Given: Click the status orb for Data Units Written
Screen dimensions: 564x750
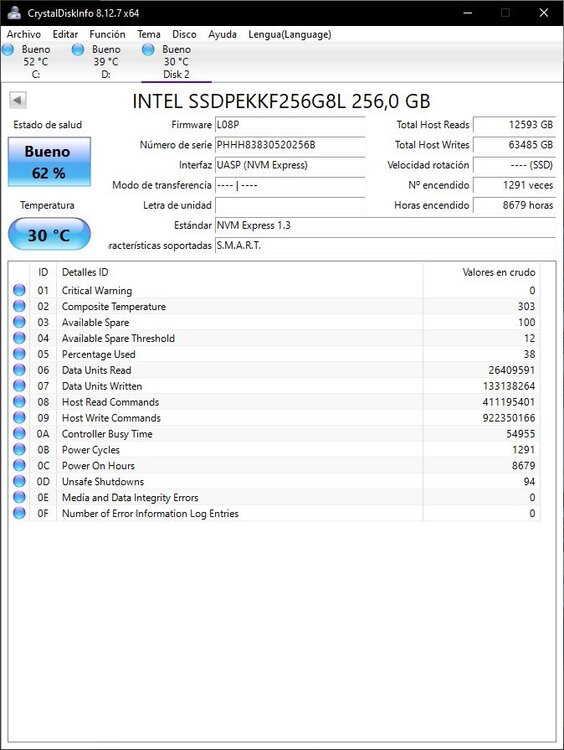Looking at the screenshot, I should pos(19,386).
